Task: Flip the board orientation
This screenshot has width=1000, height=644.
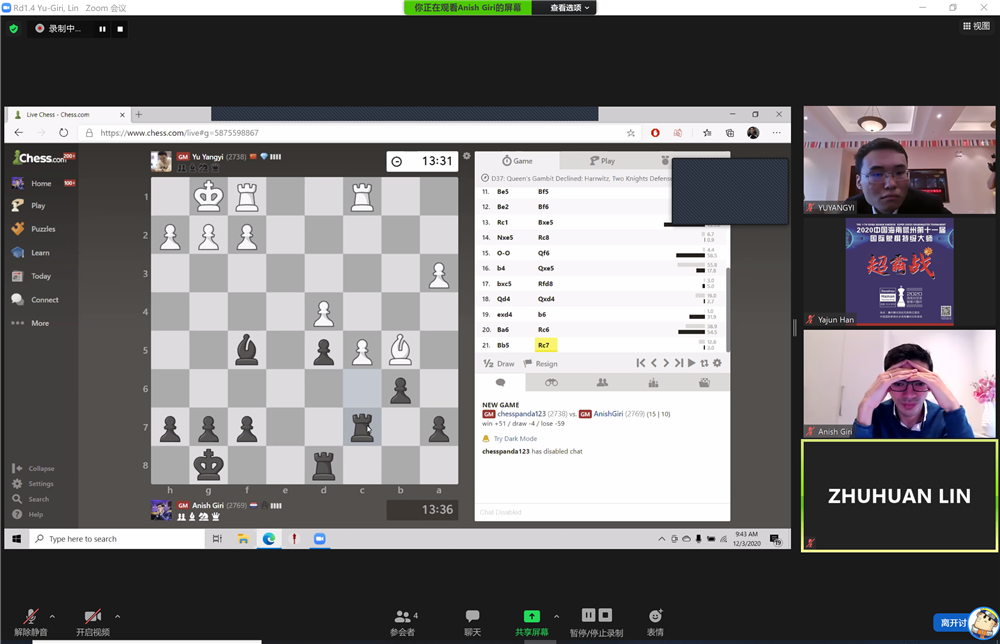Action: [x=704, y=363]
